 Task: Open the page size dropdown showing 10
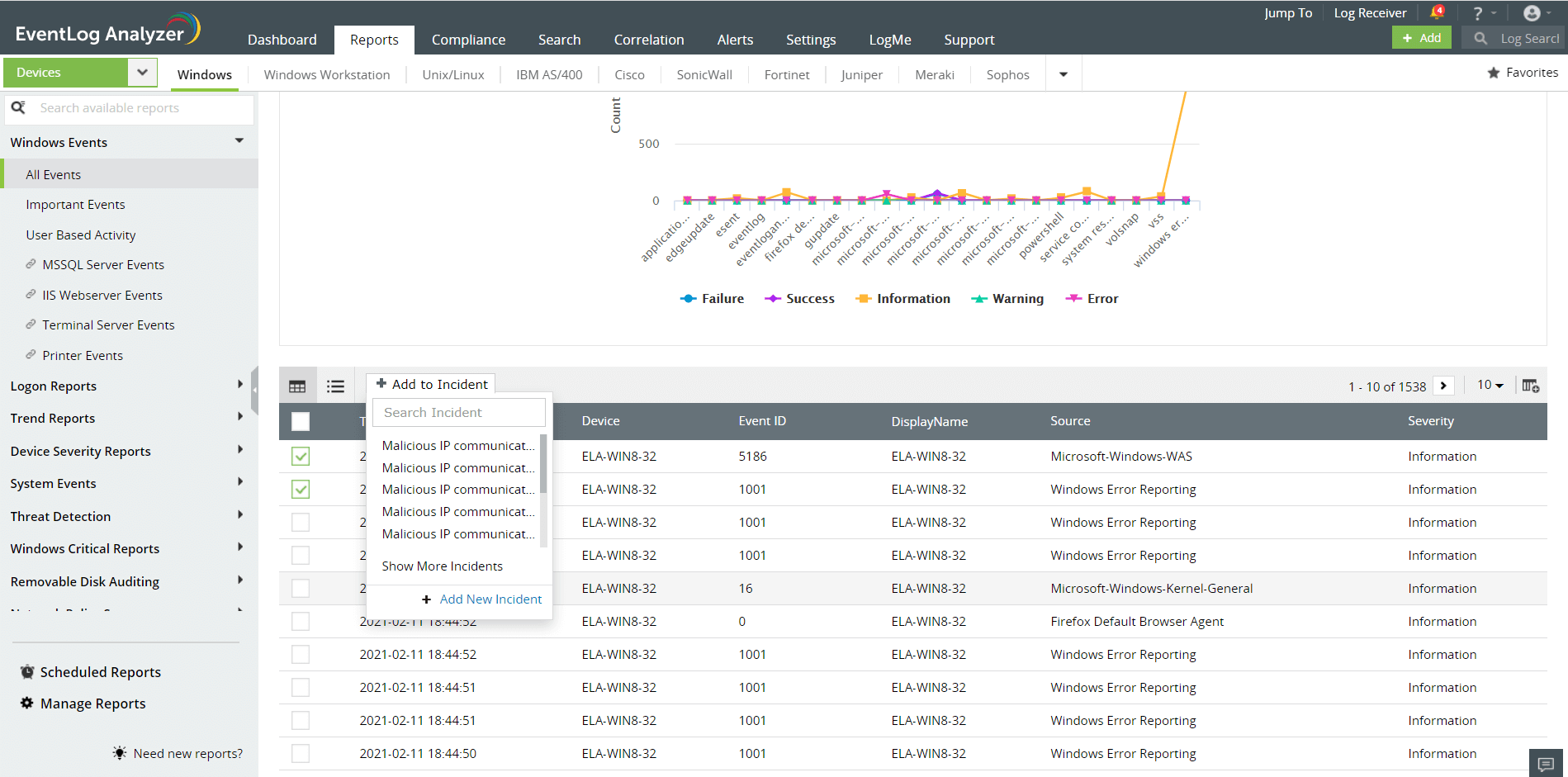tap(1490, 385)
